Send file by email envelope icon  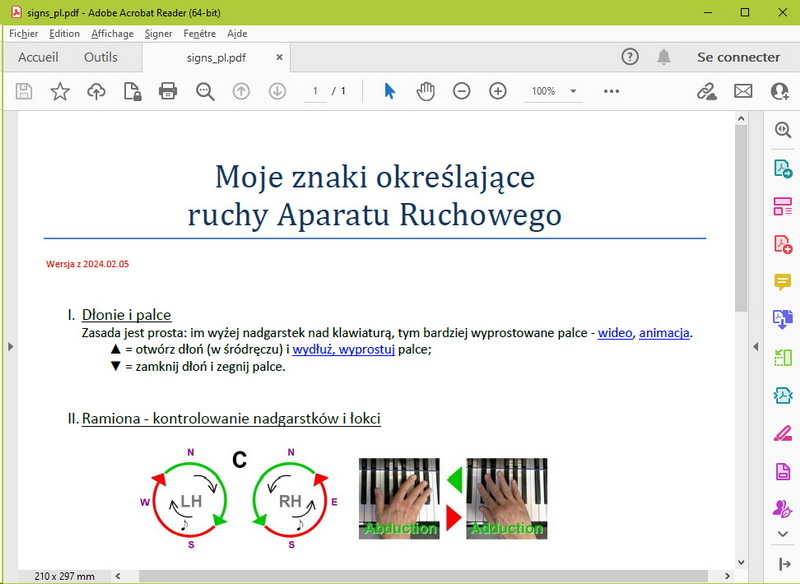tap(743, 91)
